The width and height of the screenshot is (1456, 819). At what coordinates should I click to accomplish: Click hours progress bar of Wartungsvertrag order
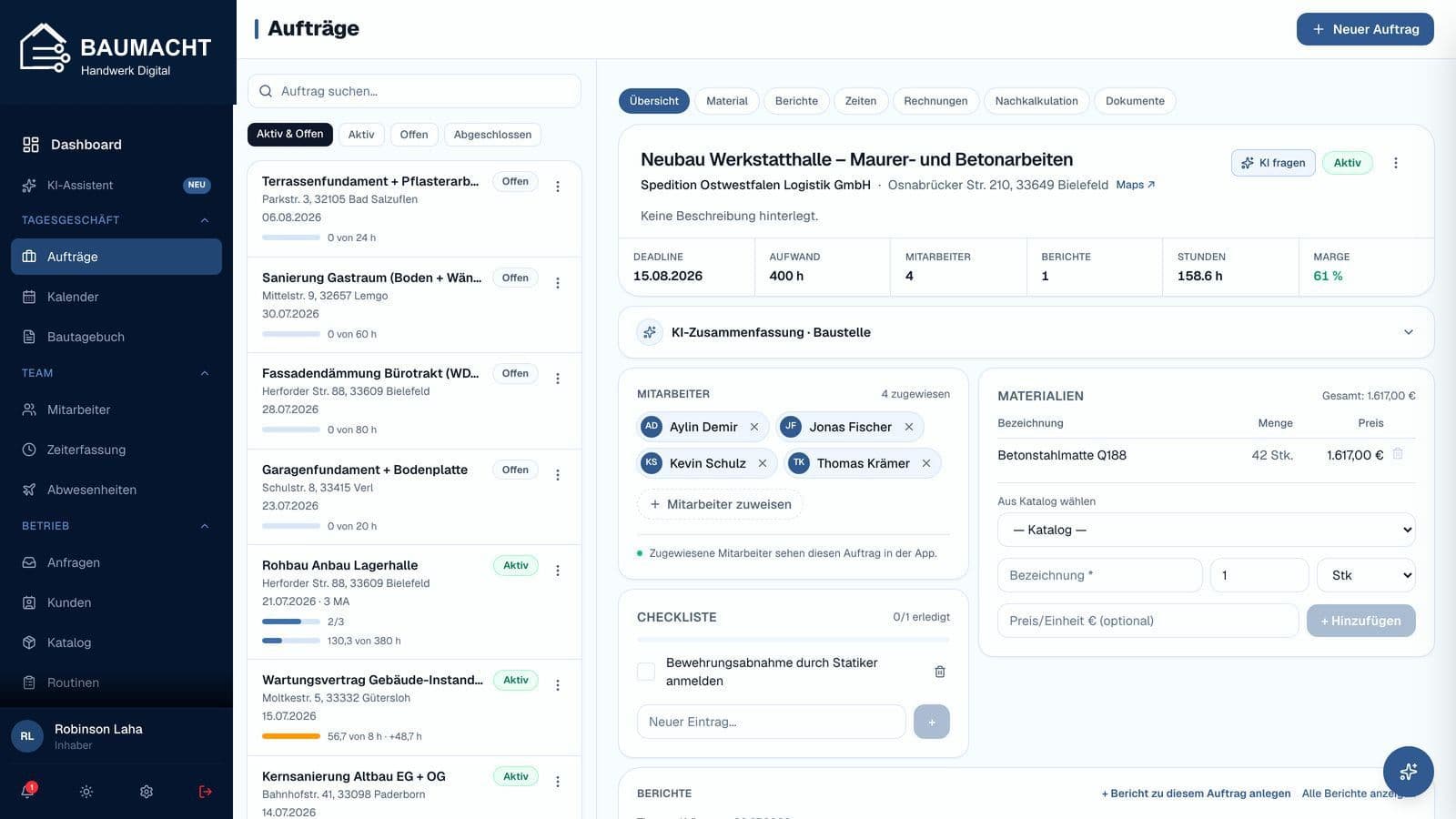click(x=291, y=736)
